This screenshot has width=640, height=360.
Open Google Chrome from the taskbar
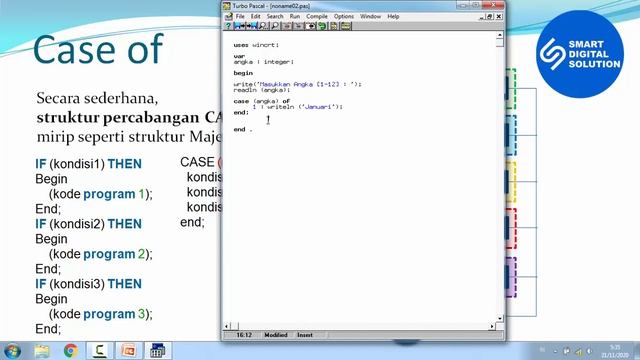[x=71, y=351]
